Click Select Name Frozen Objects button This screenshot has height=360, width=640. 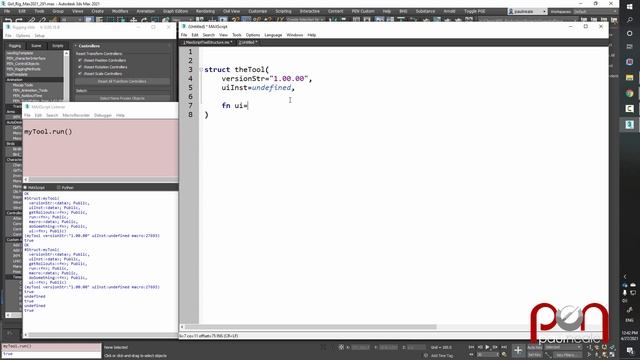[122, 98]
